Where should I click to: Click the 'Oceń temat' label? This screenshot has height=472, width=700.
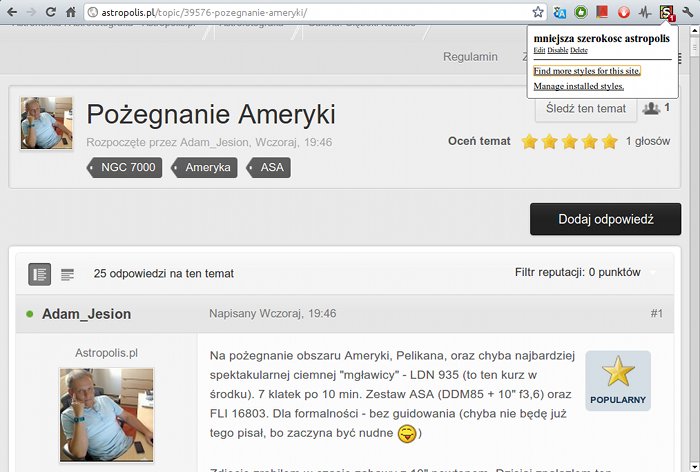tap(479, 141)
